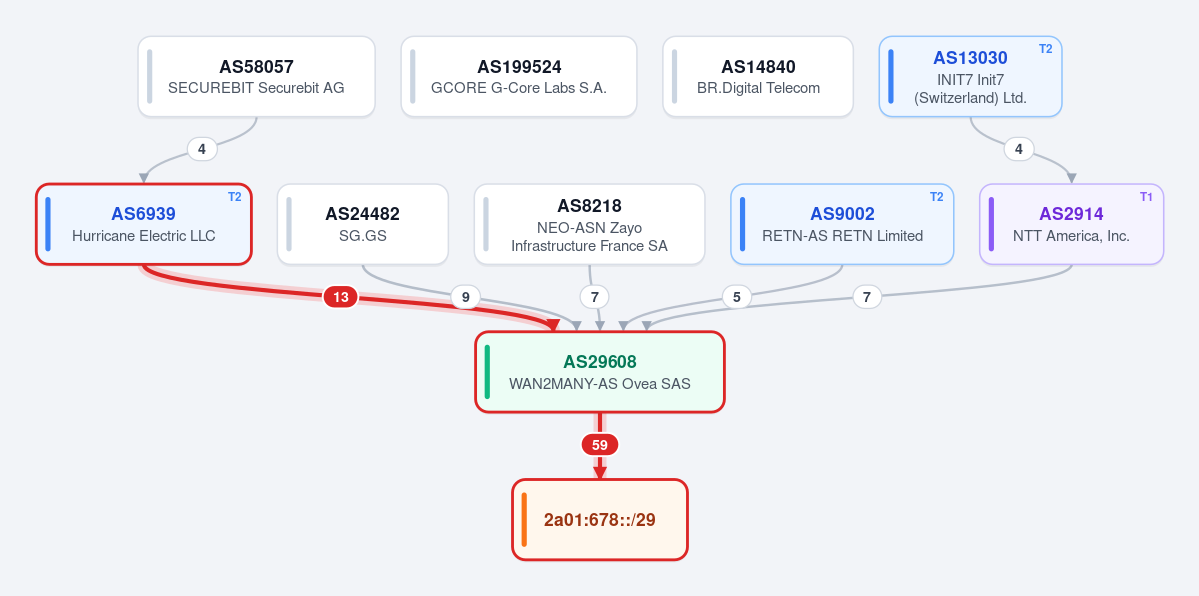Select the AS2914 NTT America node

pyautogui.click(x=1071, y=224)
